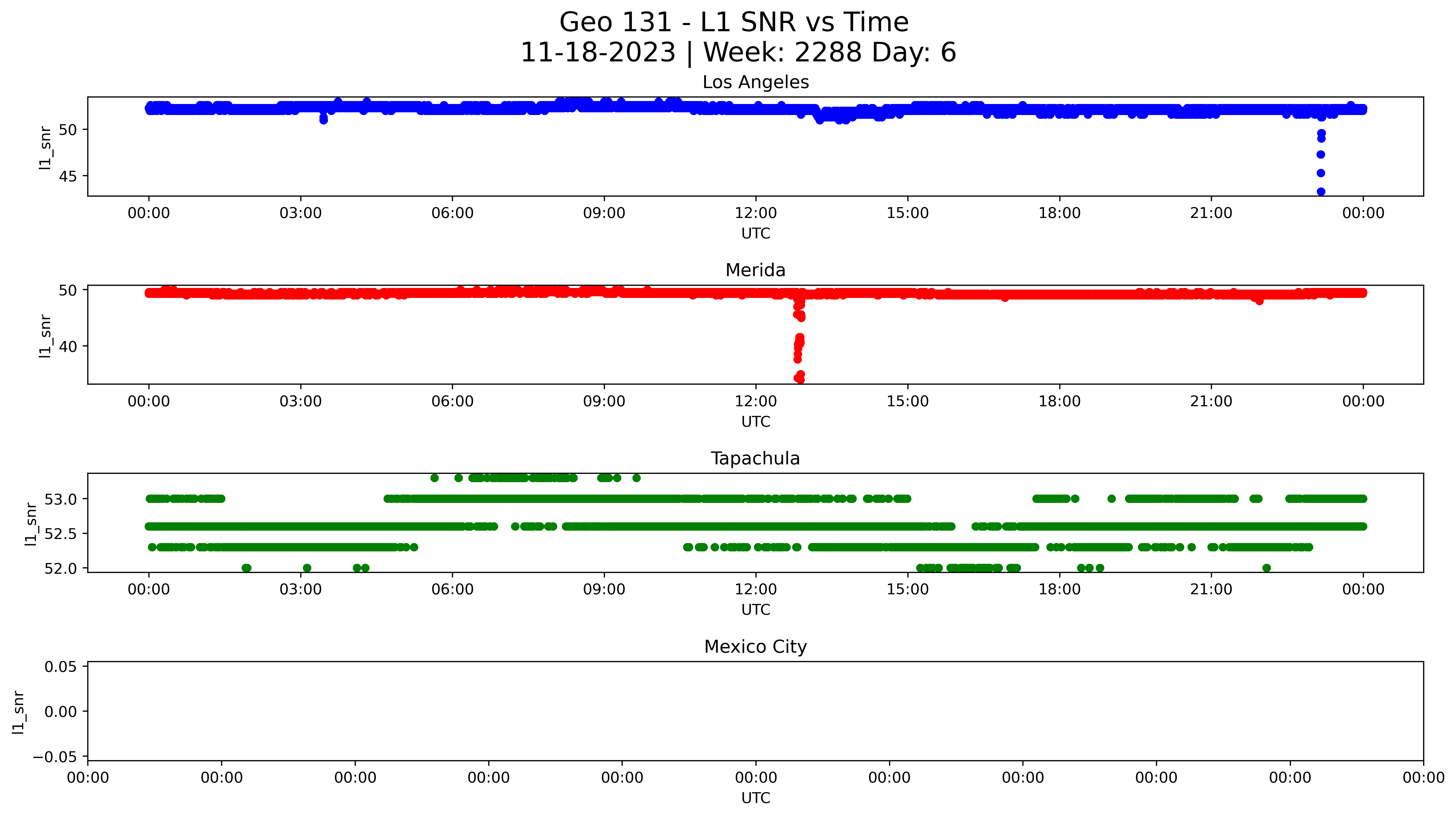Click the '06:00' tick under Los Angeles plot
The image size is (1456, 817).
452,214
